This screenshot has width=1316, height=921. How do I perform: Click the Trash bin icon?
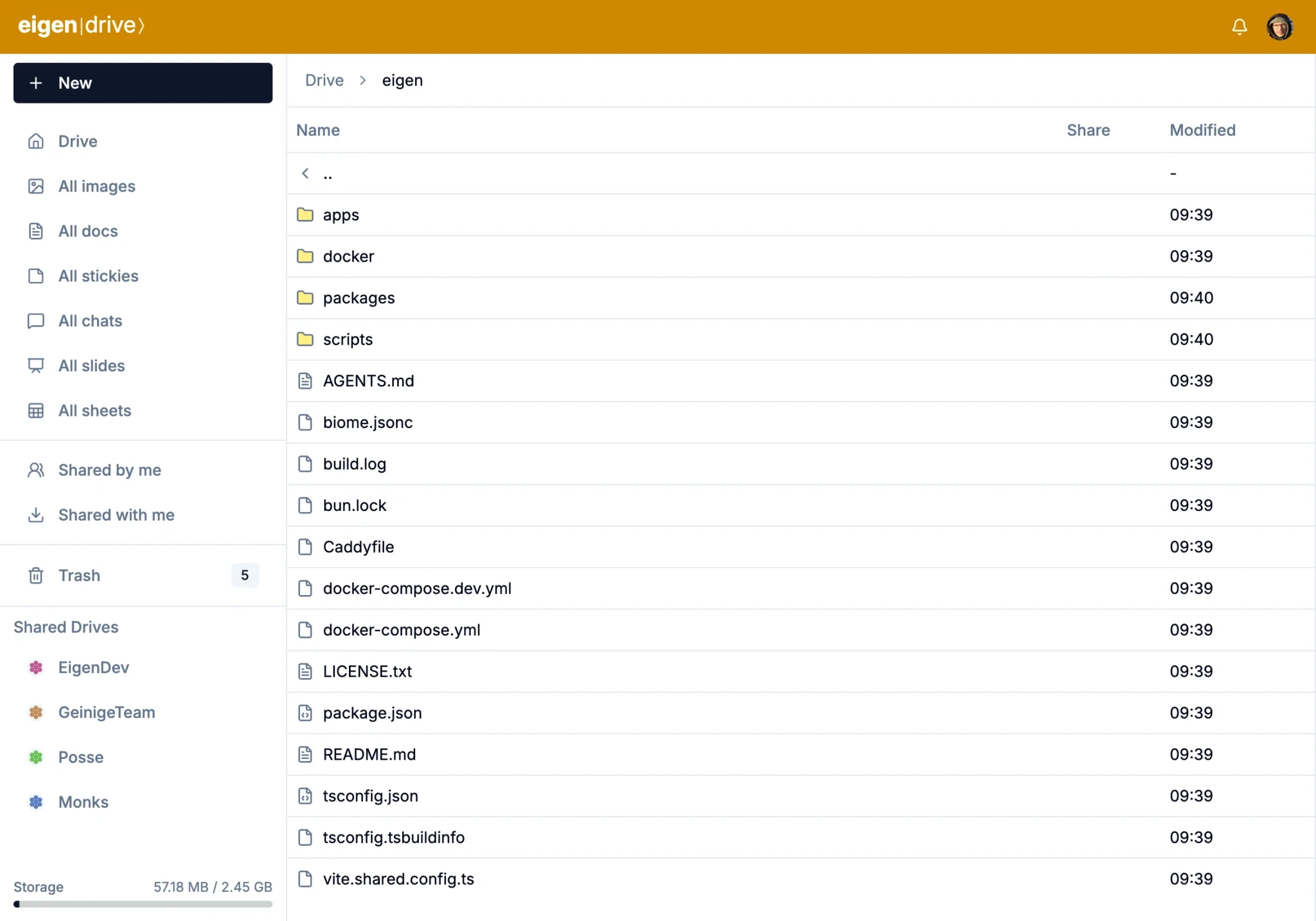36,575
